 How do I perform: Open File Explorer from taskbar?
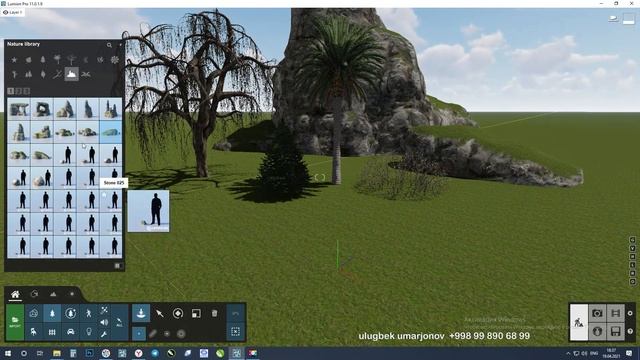(57, 353)
